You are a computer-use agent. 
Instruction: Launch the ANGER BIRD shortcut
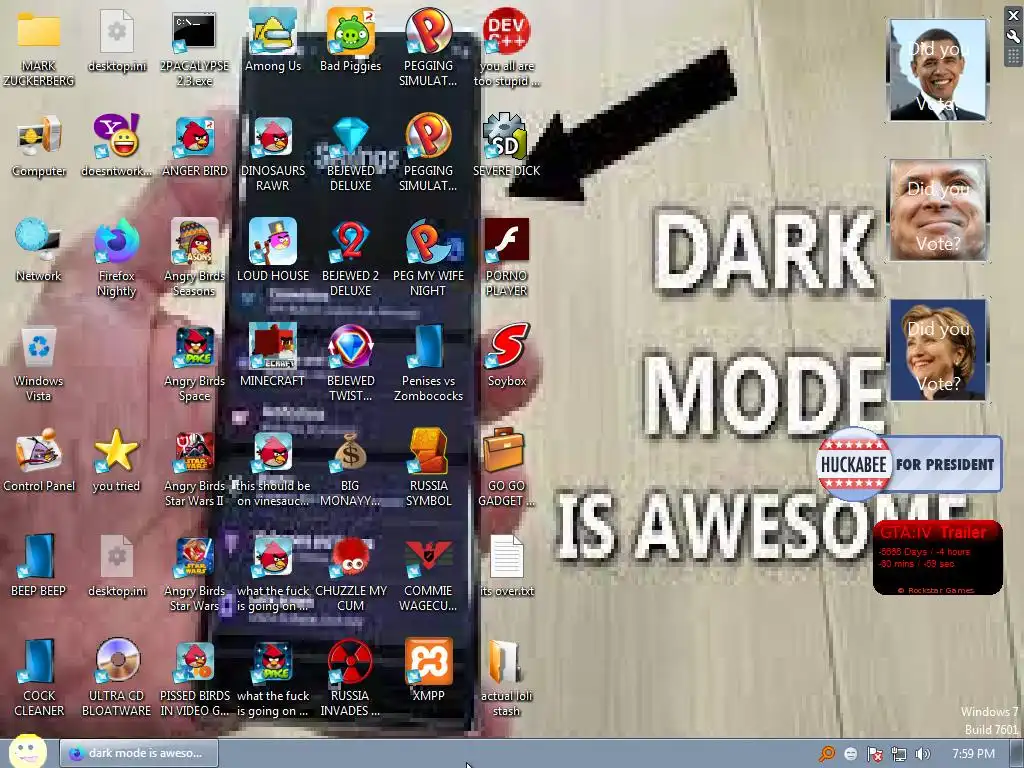click(x=195, y=146)
